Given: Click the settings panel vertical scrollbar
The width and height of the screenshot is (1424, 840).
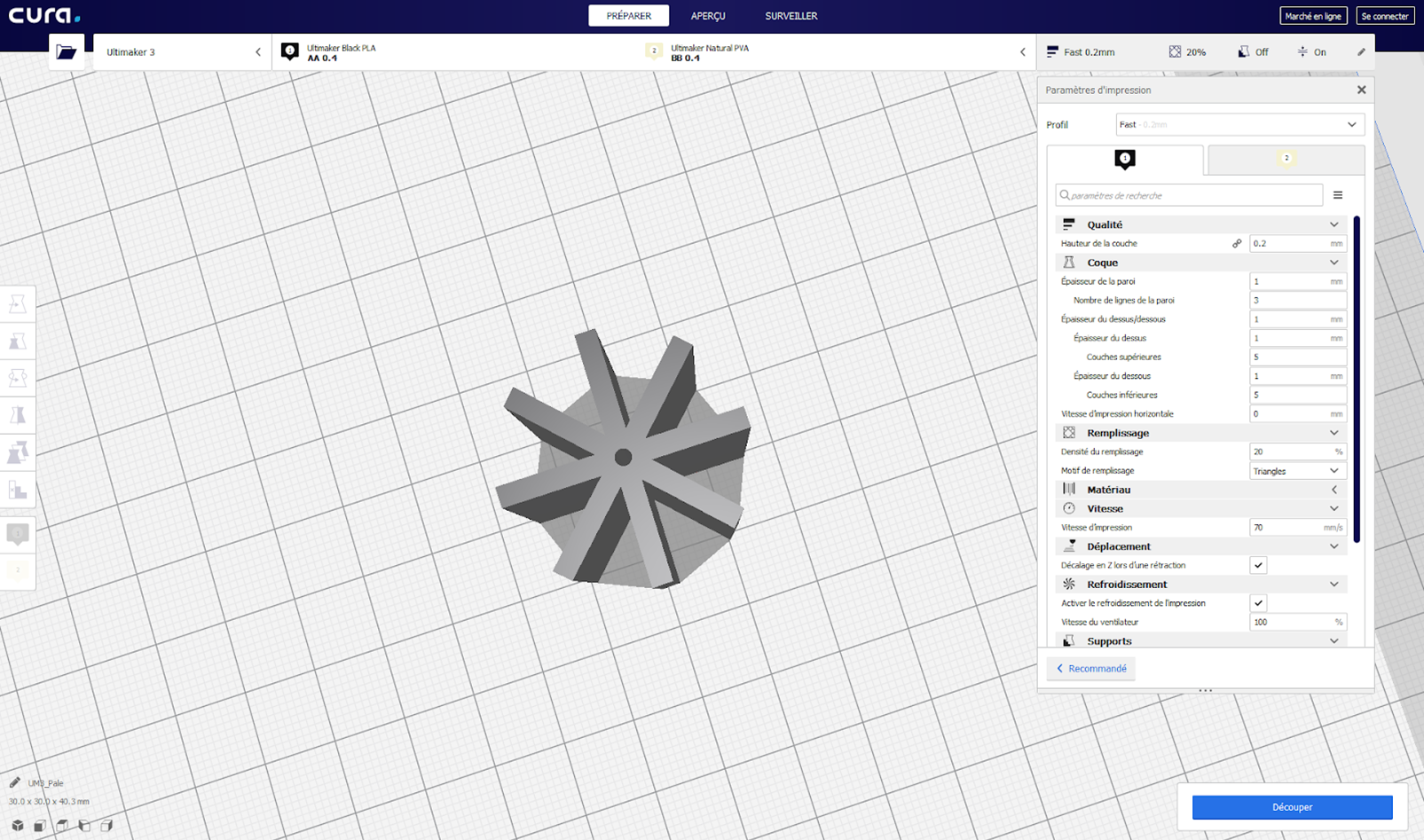Looking at the screenshot, I should tap(1357, 380).
